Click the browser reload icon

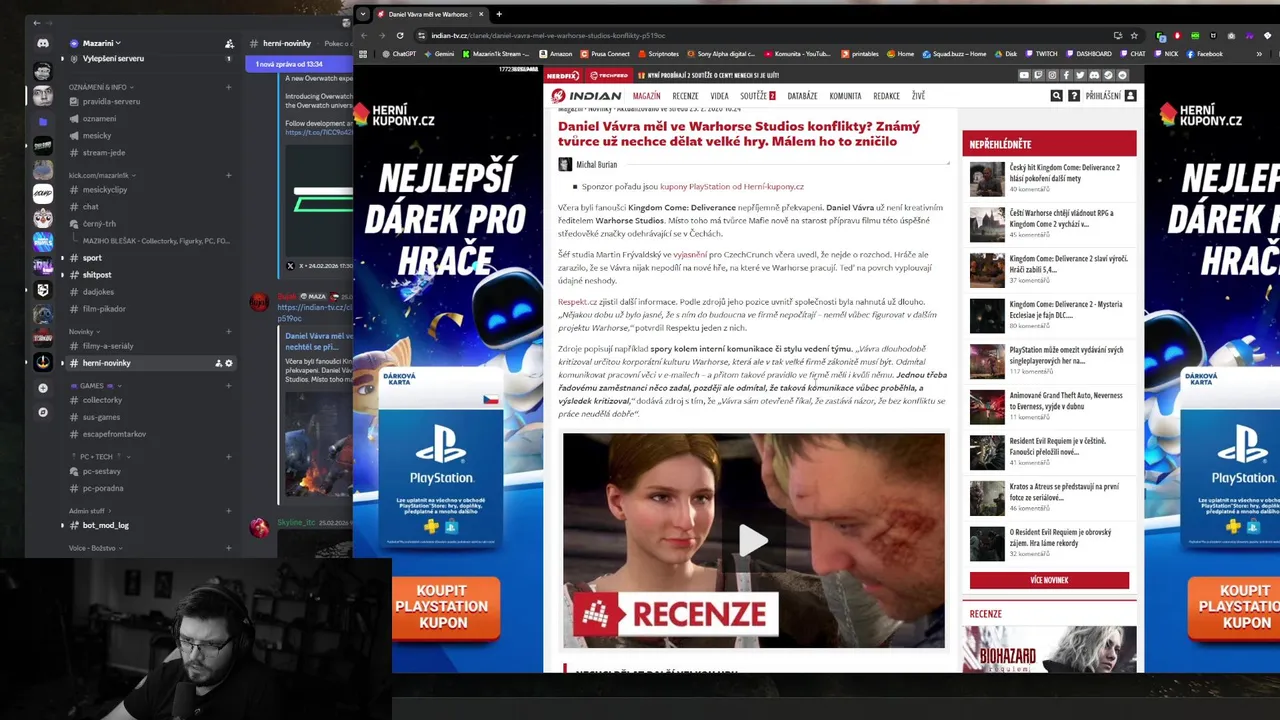399,35
